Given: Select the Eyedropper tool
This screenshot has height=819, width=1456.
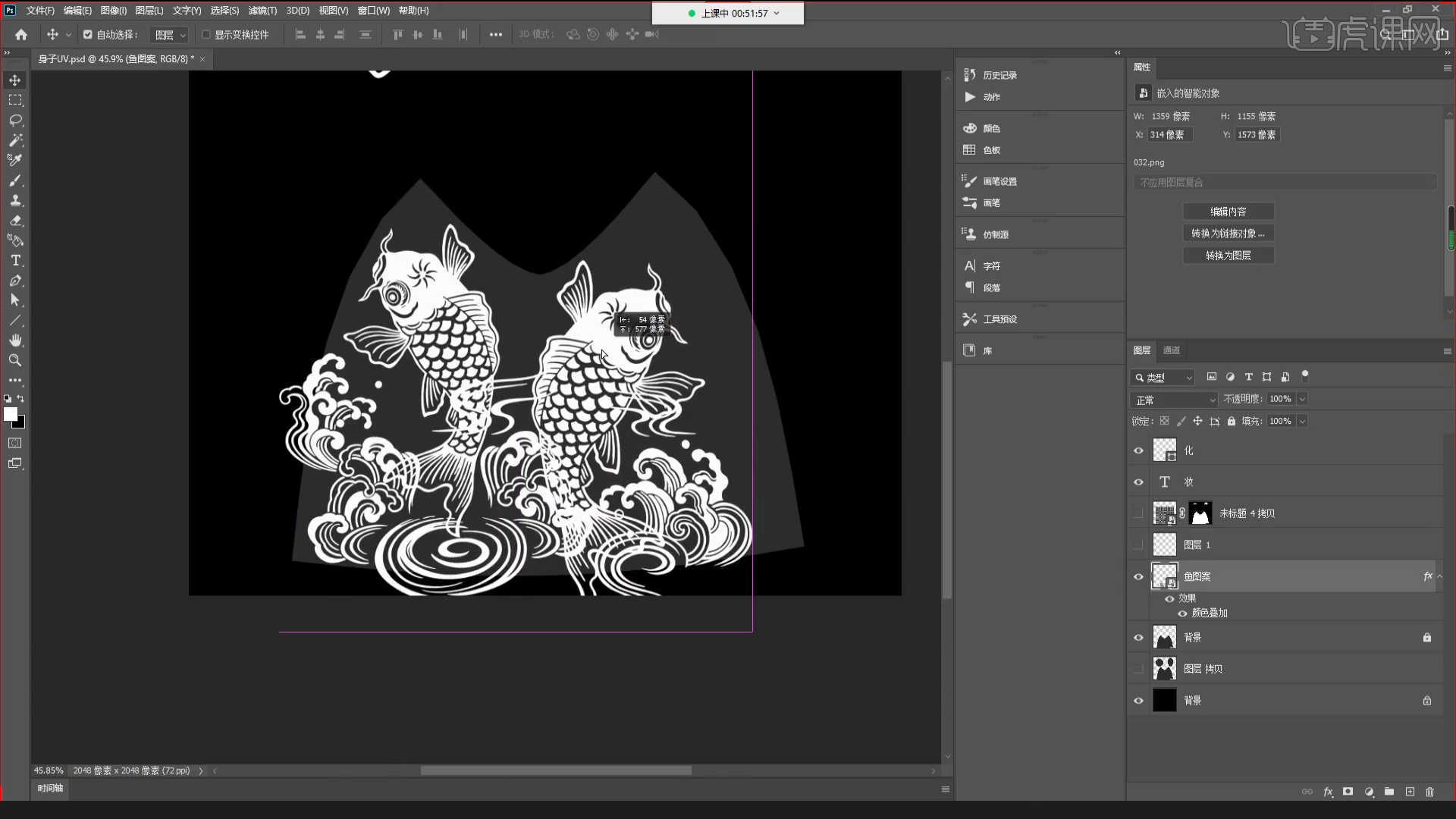Looking at the screenshot, I should (15, 160).
